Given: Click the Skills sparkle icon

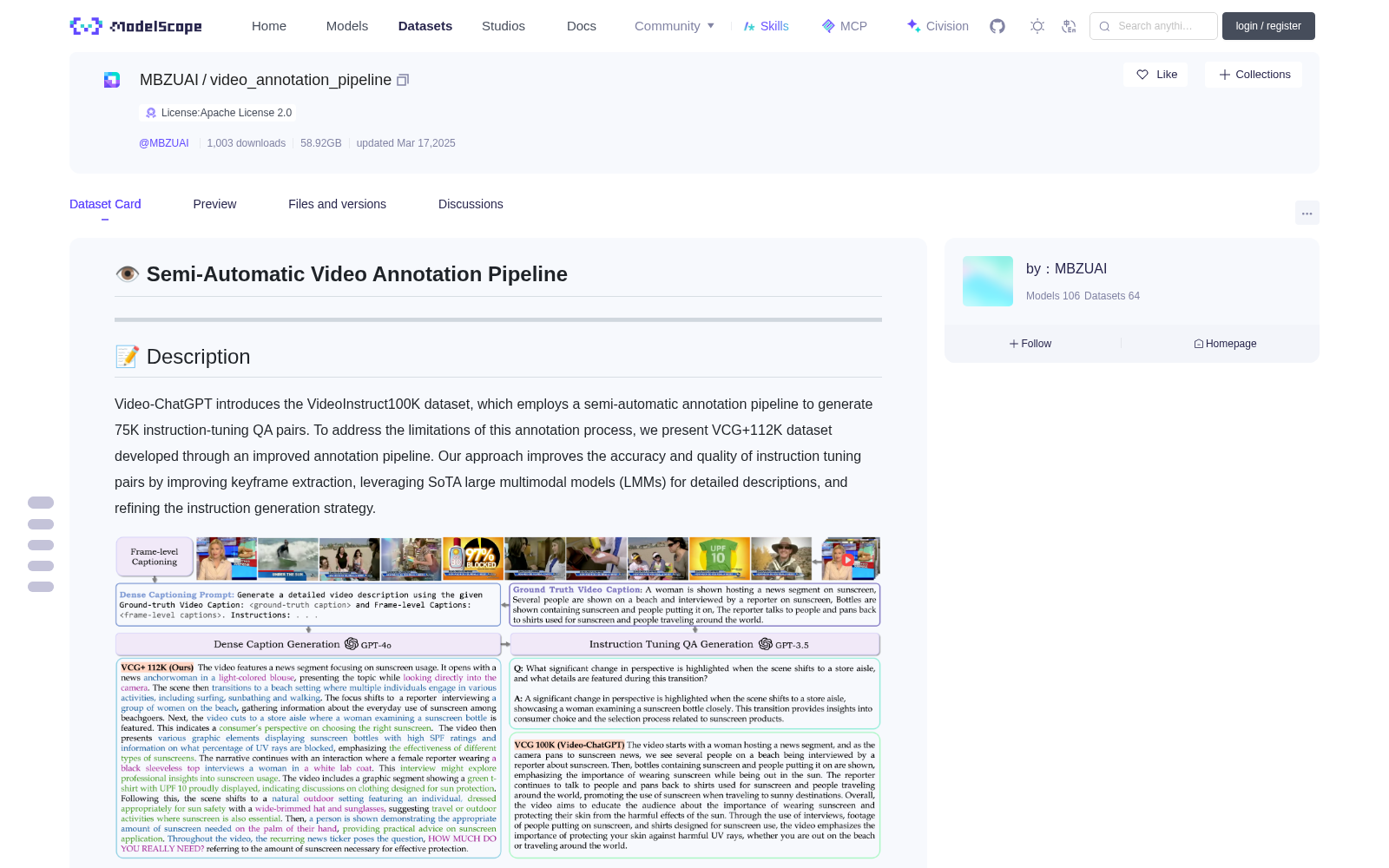Looking at the screenshot, I should (x=749, y=26).
